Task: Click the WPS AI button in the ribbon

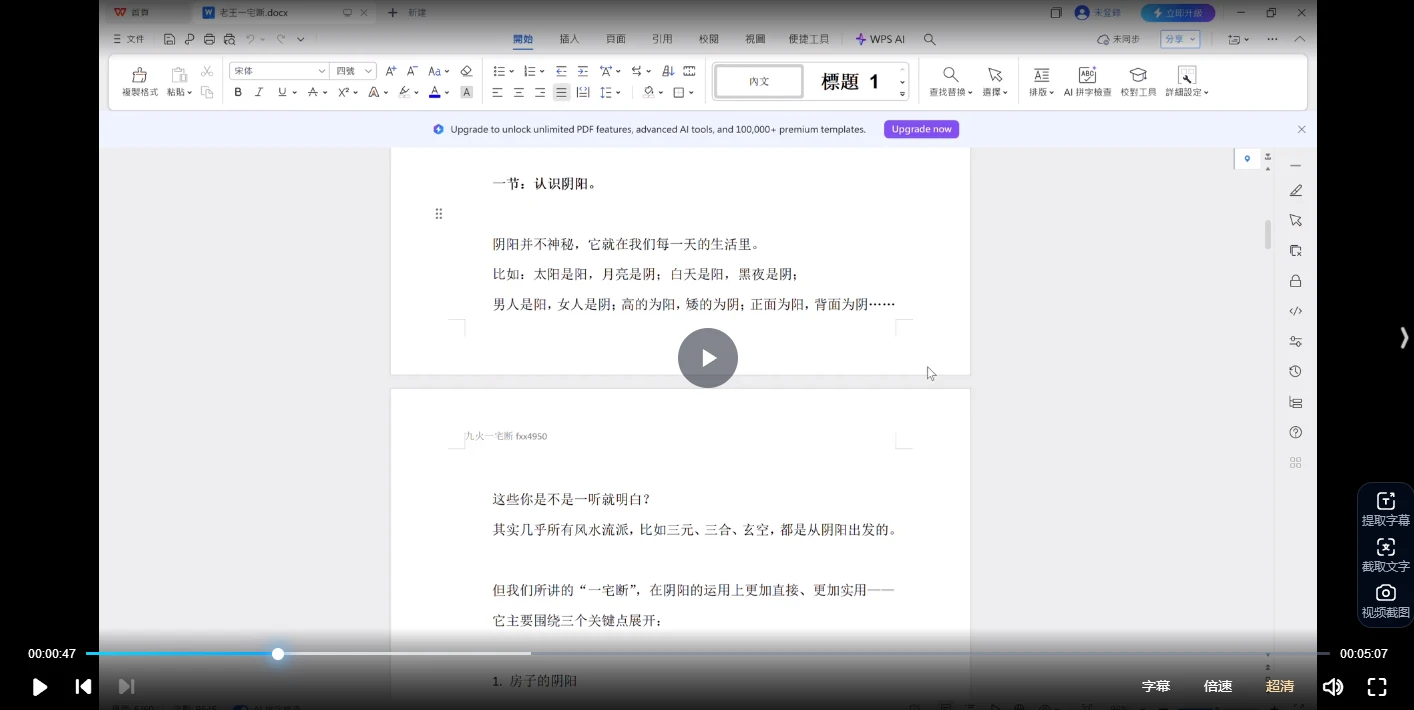Action: tap(879, 39)
